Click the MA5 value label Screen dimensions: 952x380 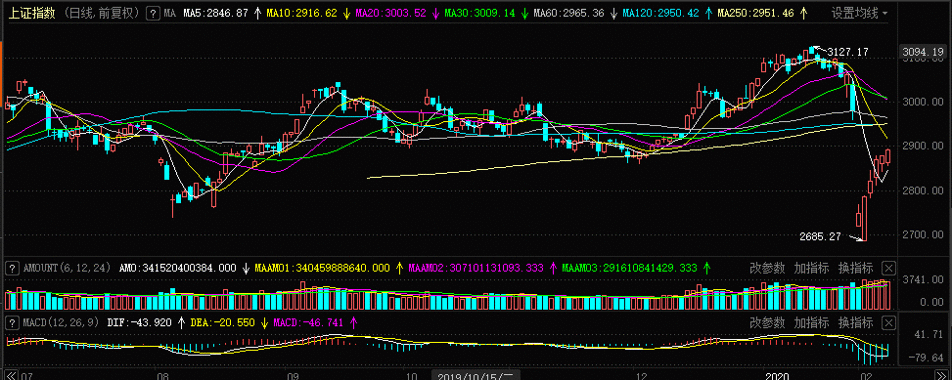click(217, 13)
